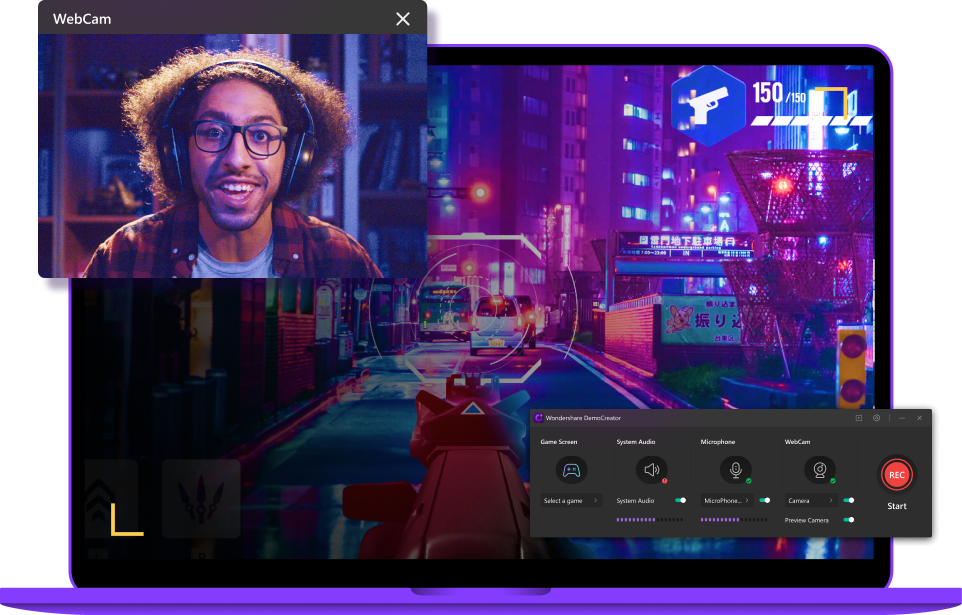Click the pistol weapon icon in game HUD
962x615 pixels.
click(x=708, y=103)
